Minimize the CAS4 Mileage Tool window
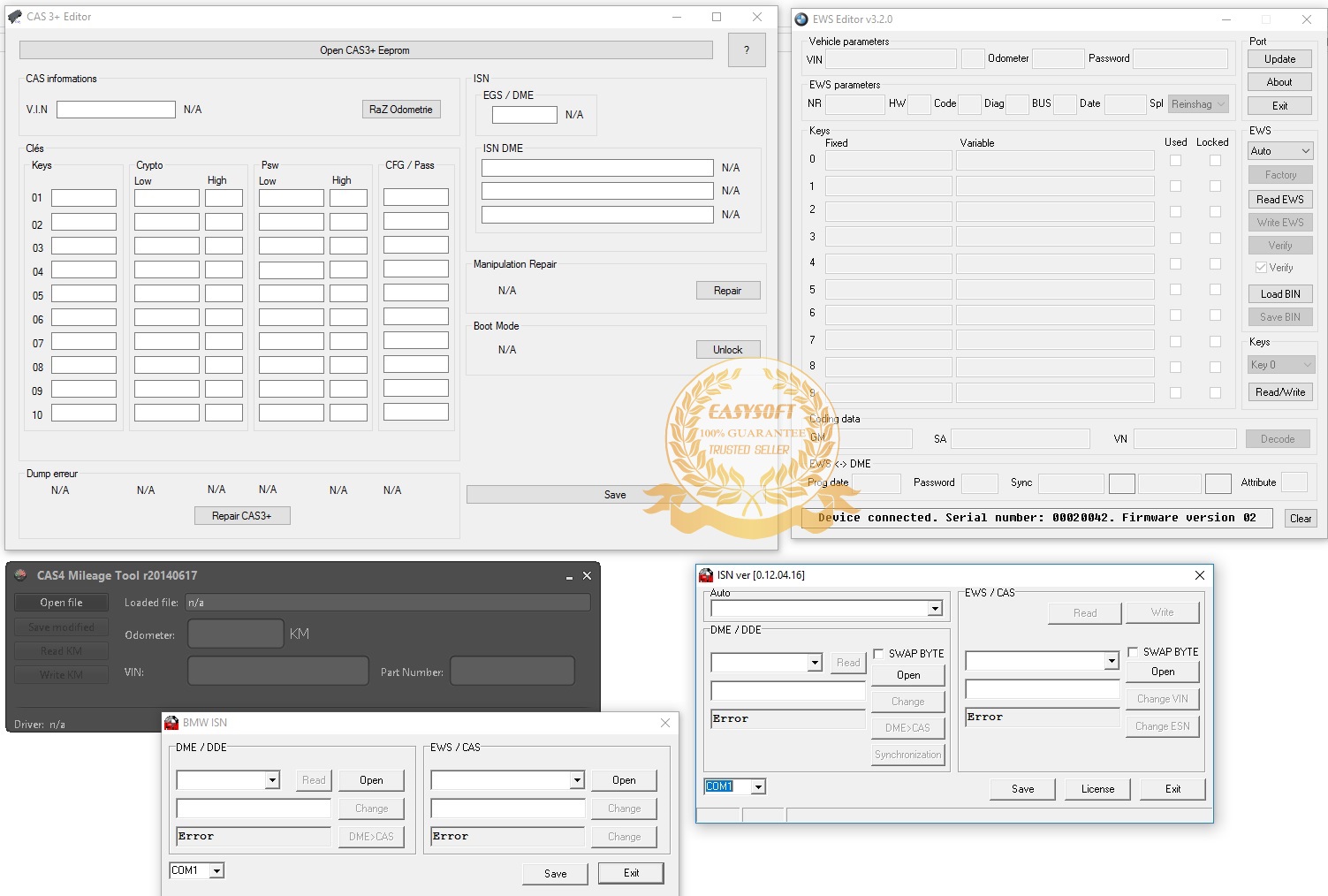Viewport: 1328px width, 896px height. click(x=569, y=576)
